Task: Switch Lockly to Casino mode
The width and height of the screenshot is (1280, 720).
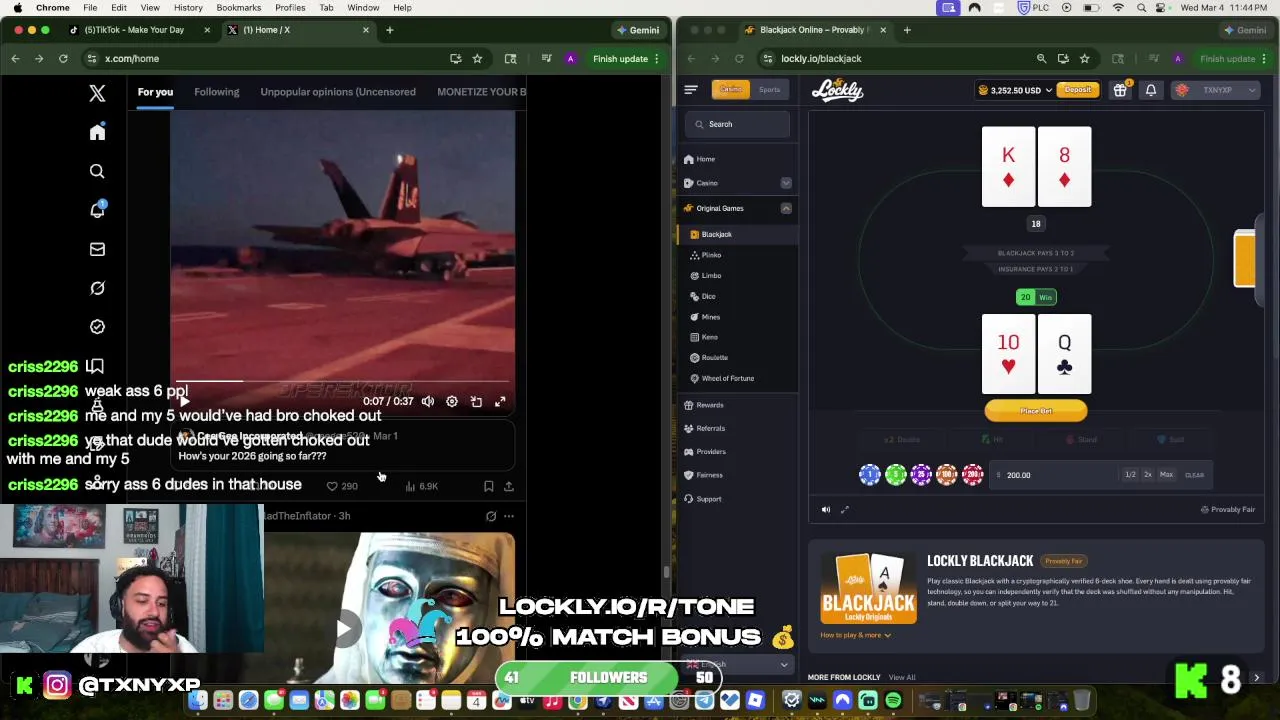Action: tap(731, 90)
